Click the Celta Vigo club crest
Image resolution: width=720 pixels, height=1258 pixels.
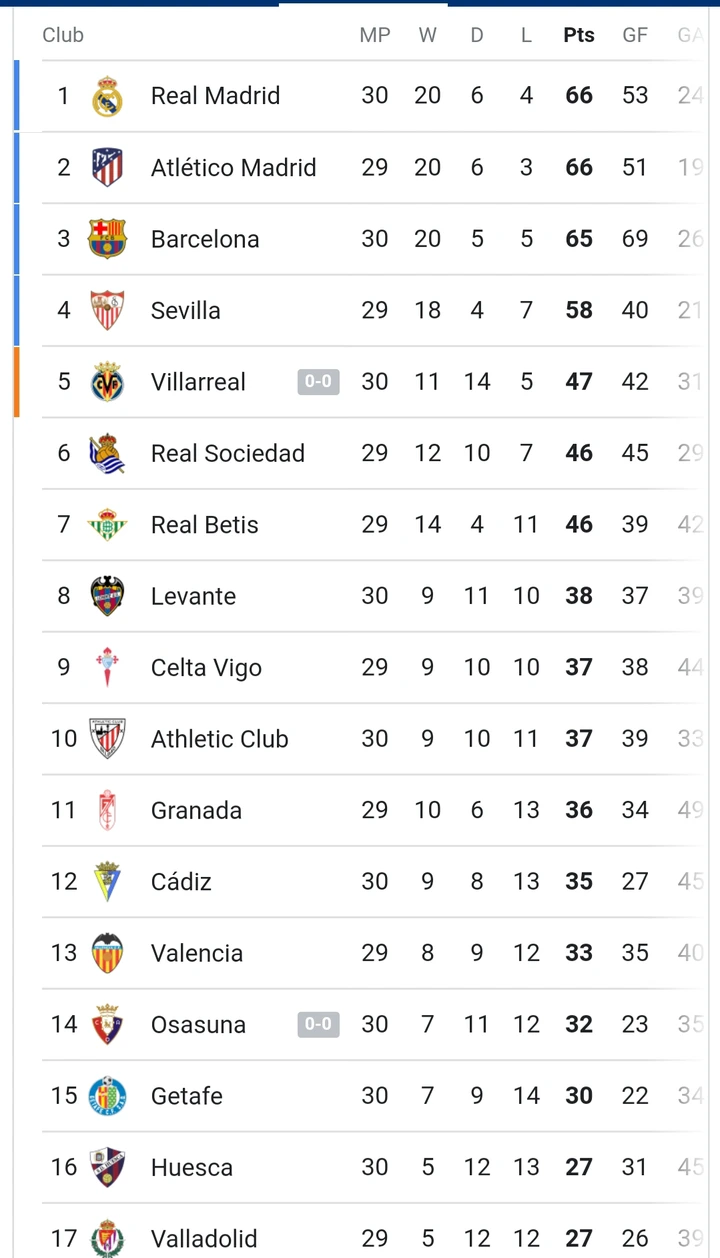[107, 667]
